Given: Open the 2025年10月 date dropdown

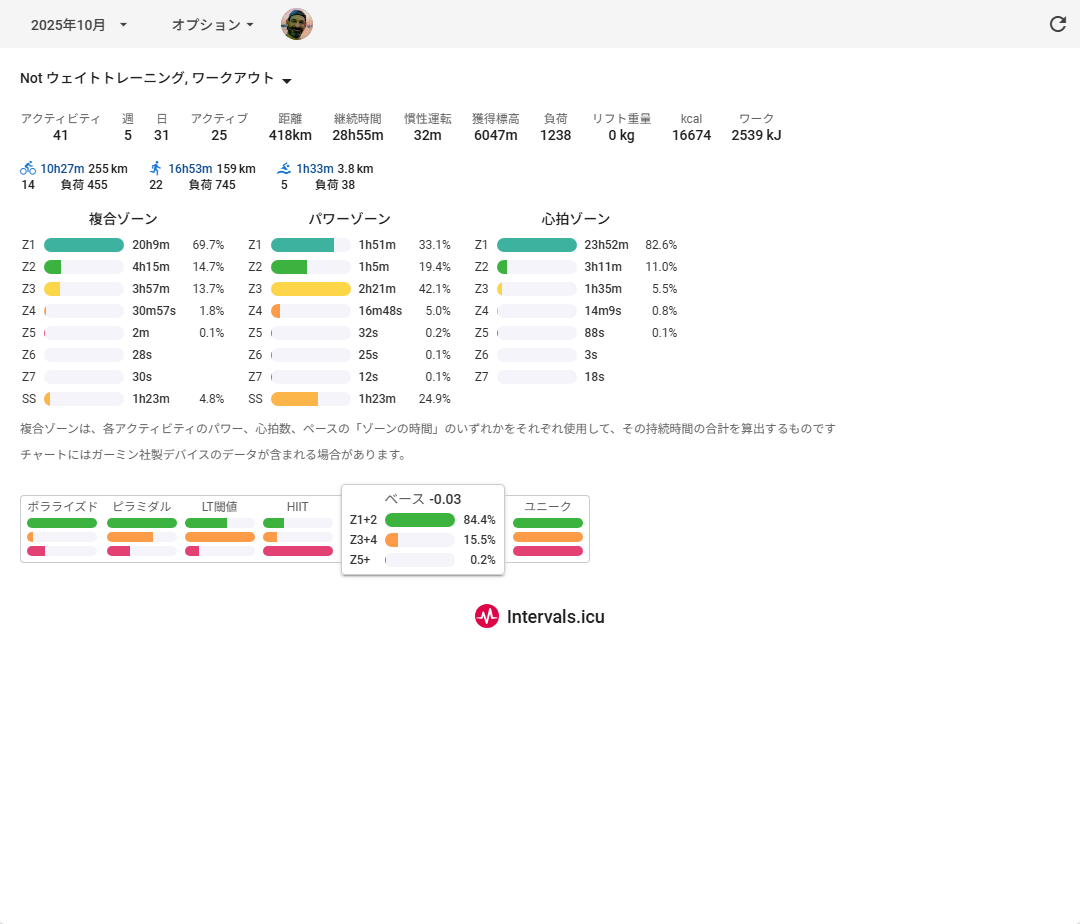Looking at the screenshot, I should 79,25.
